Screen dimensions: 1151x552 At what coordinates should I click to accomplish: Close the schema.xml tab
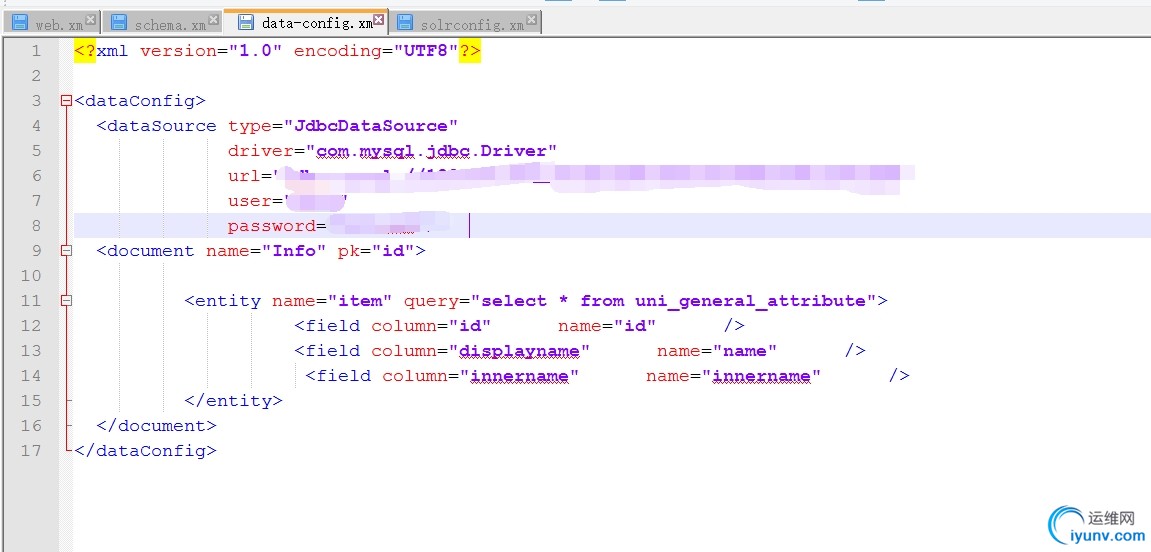(213, 19)
